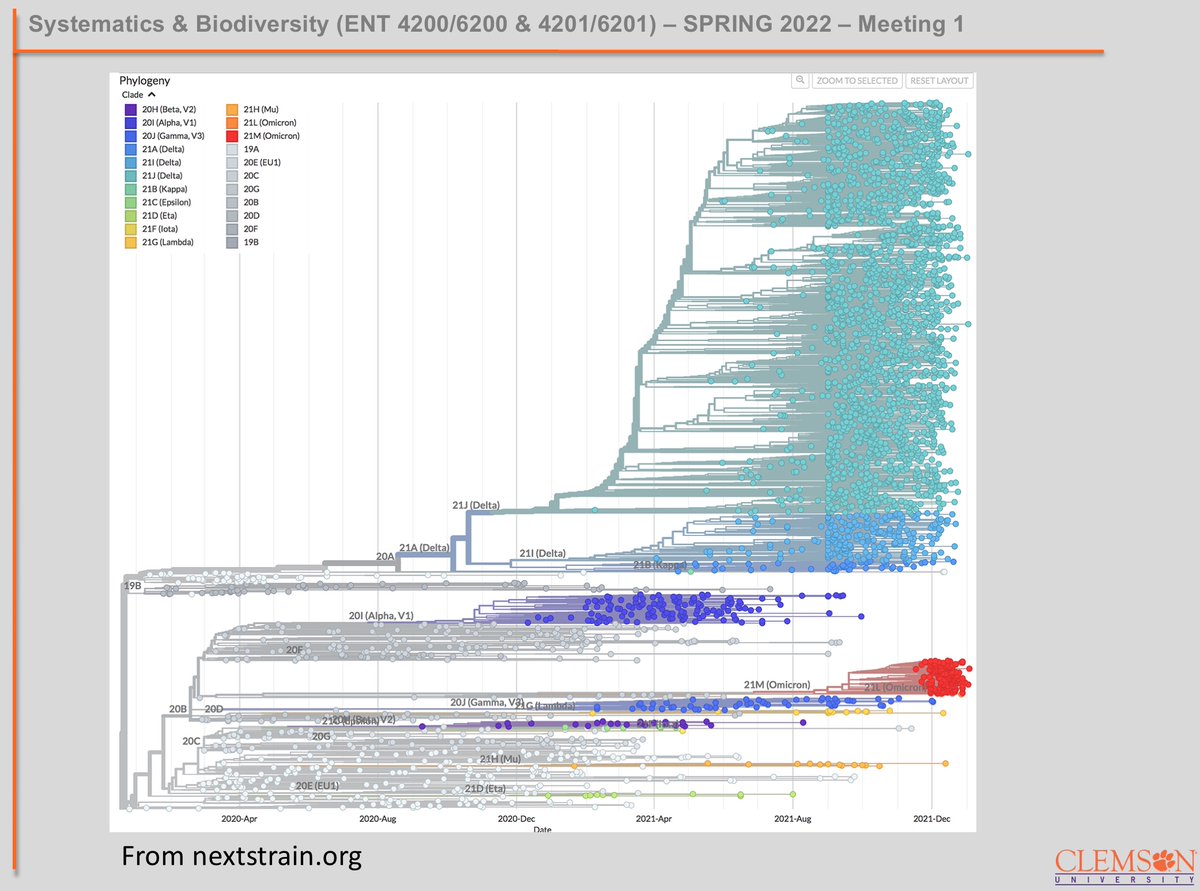Viewport: 1200px width, 891px height.
Task: Click the 21L (Omicron) orange legend swatch
Action: tap(231, 122)
